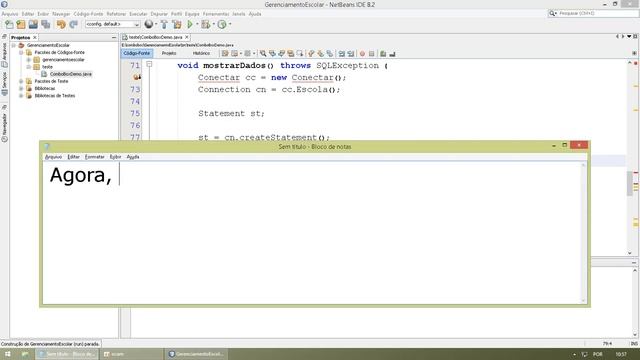640x360 pixels.
Task: Click the Save All toolbar icon
Action: [46, 24]
